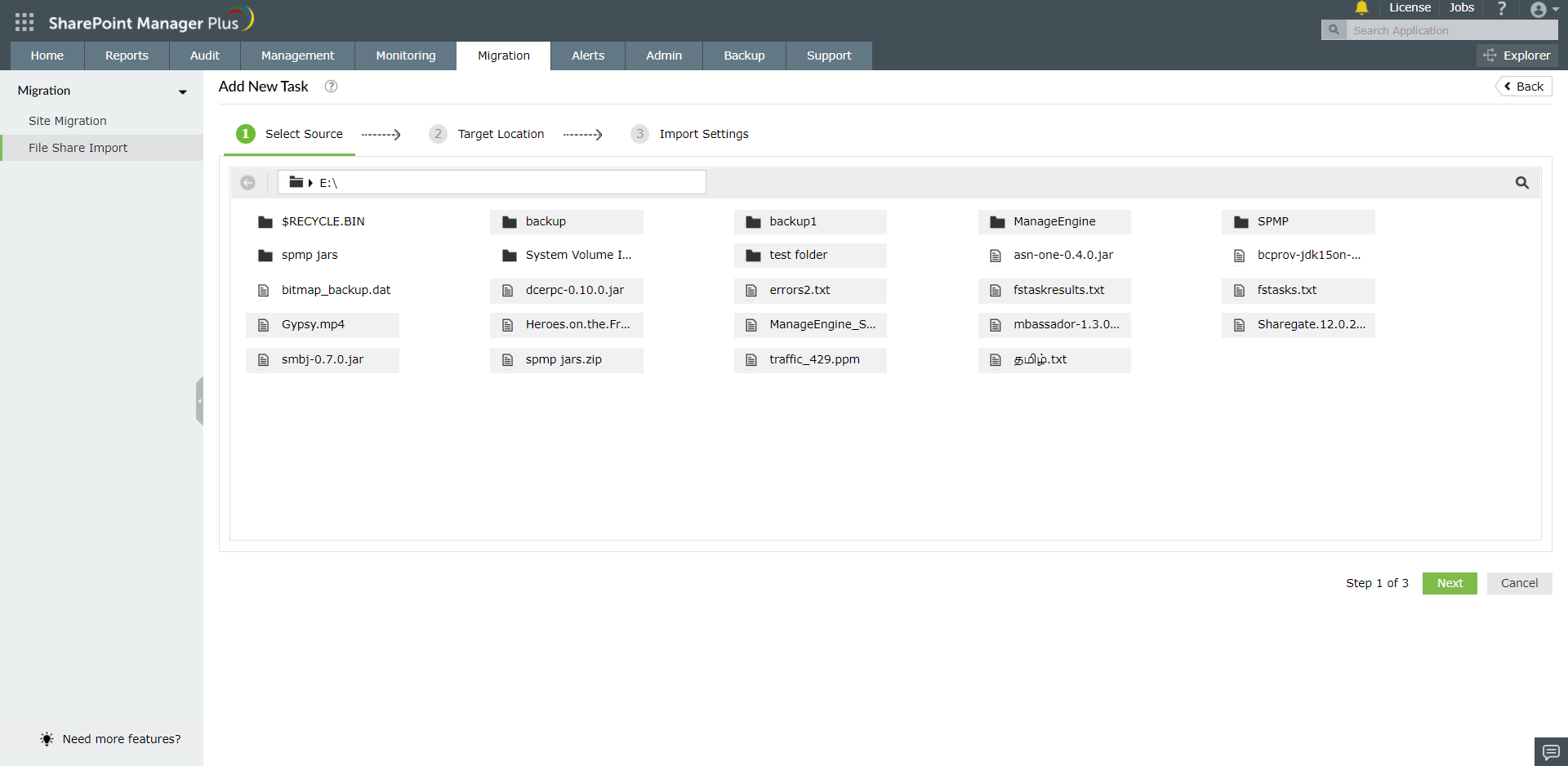
Task: Click the E:\ path input field
Action: coord(492,182)
